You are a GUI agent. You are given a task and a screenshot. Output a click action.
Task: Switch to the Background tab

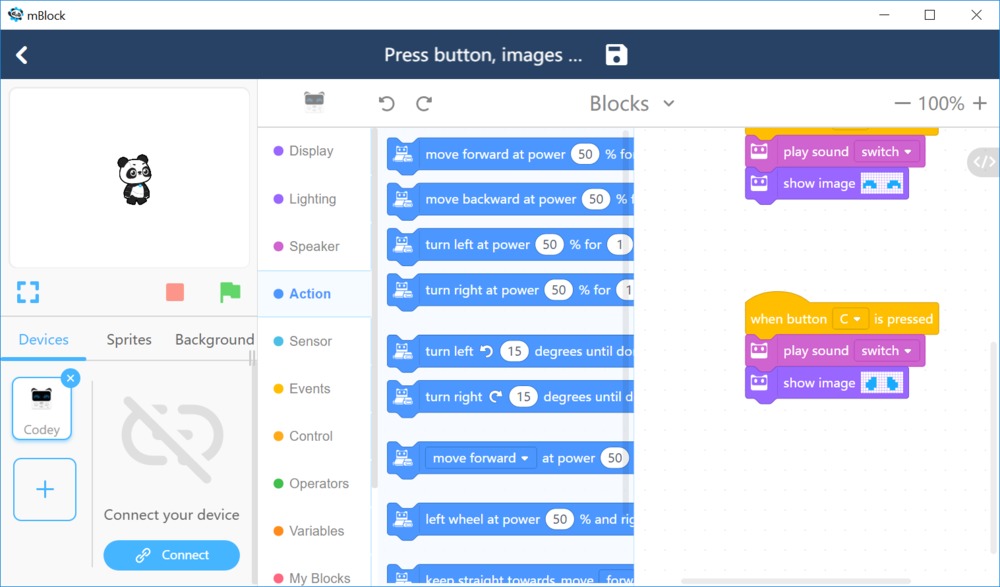(214, 339)
